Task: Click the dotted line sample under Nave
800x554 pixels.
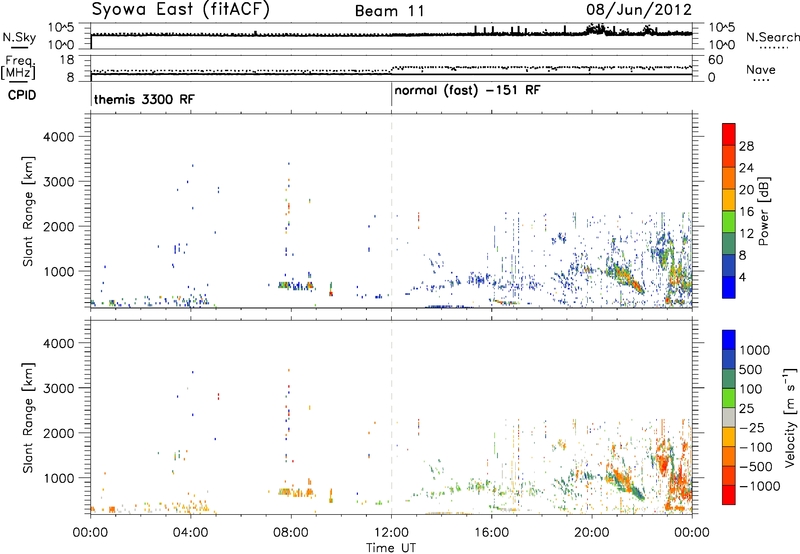Action: [761, 80]
